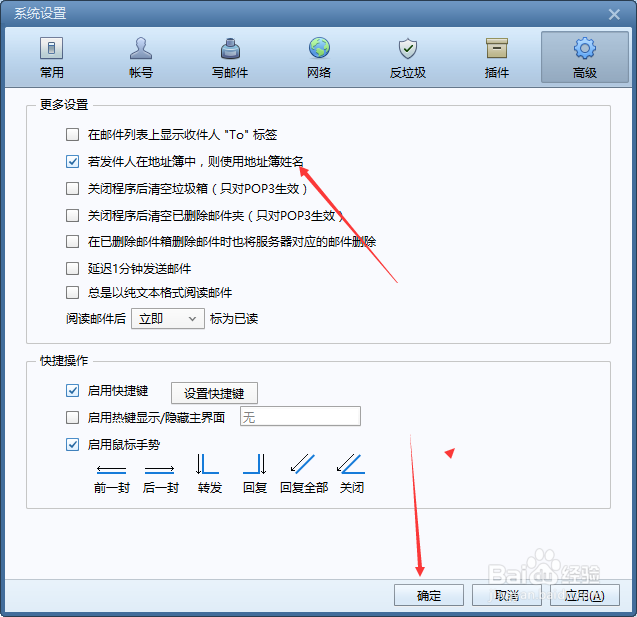The width and height of the screenshot is (637, 617).
Task: Enable showing recipient "To" label checkbox
Action: 72,134
